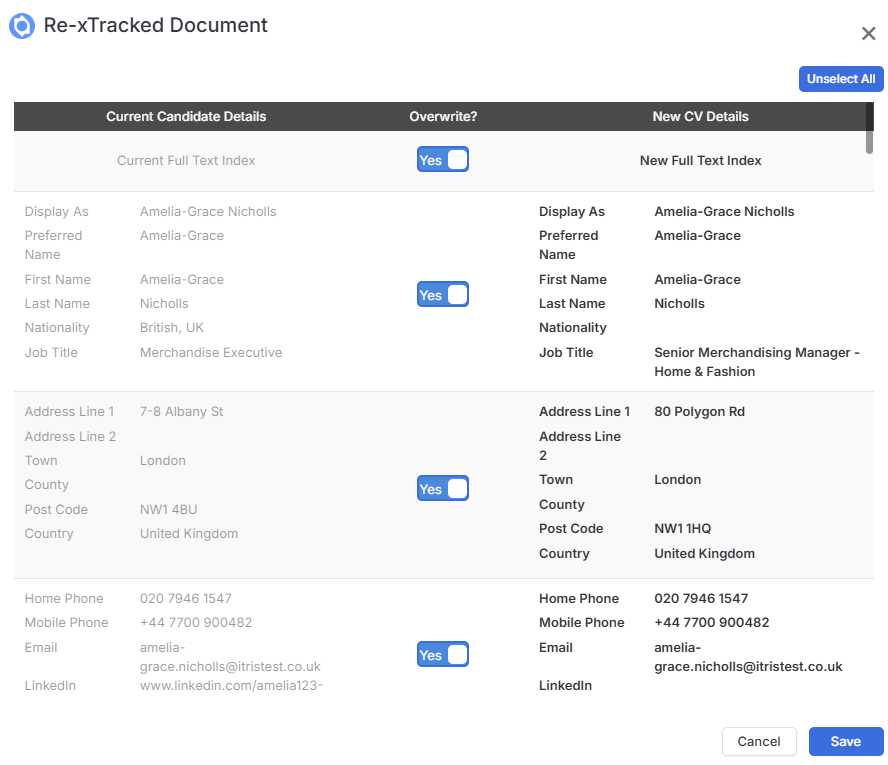
Task: Click the current LinkedIn URL value
Action: [x=231, y=686]
